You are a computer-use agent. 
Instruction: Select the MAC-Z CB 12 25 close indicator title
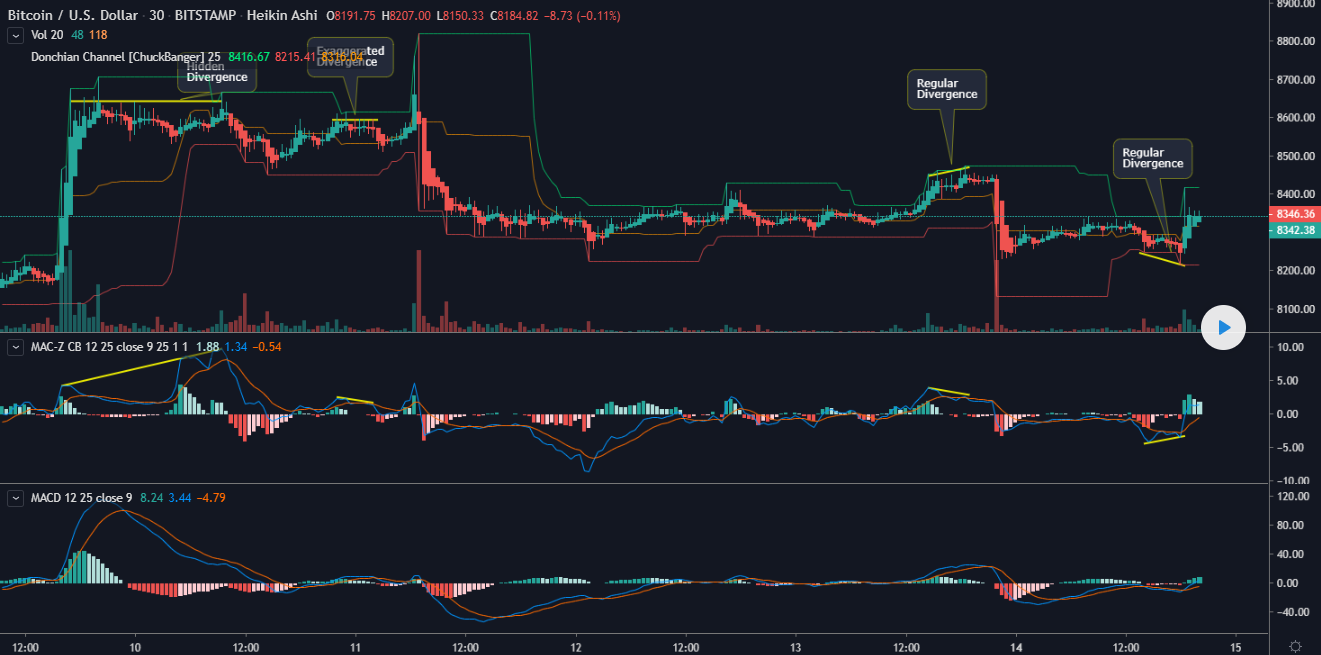(x=108, y=347)
